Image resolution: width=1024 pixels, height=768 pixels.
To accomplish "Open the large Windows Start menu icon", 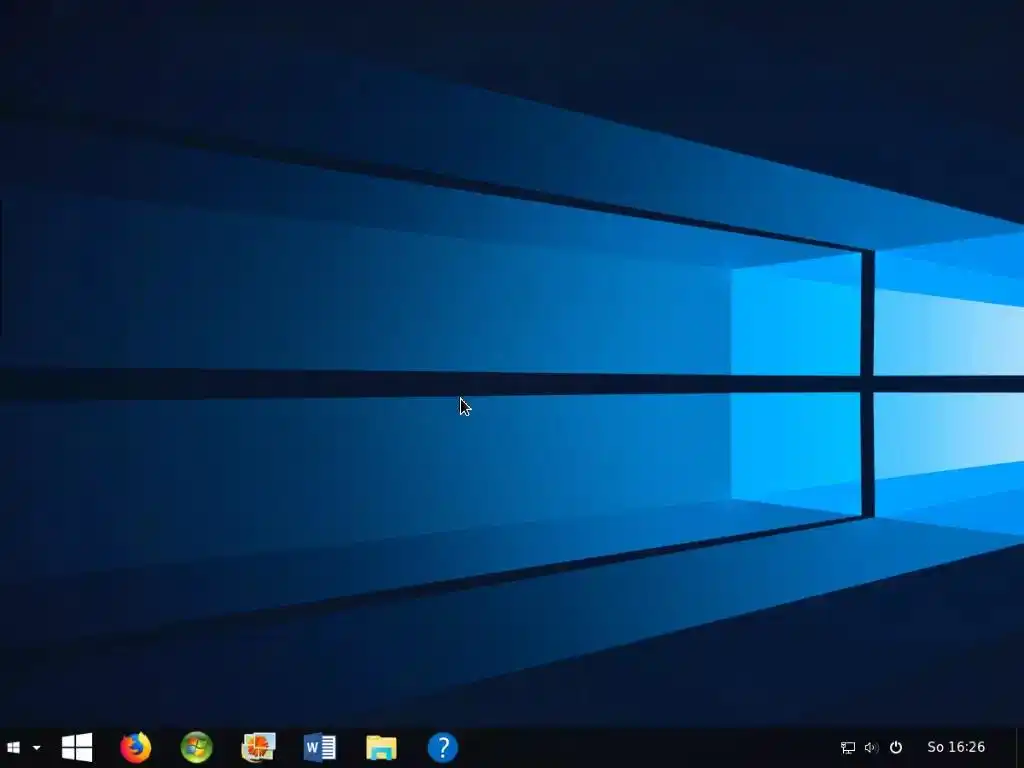I will click(x=77, y=747).
